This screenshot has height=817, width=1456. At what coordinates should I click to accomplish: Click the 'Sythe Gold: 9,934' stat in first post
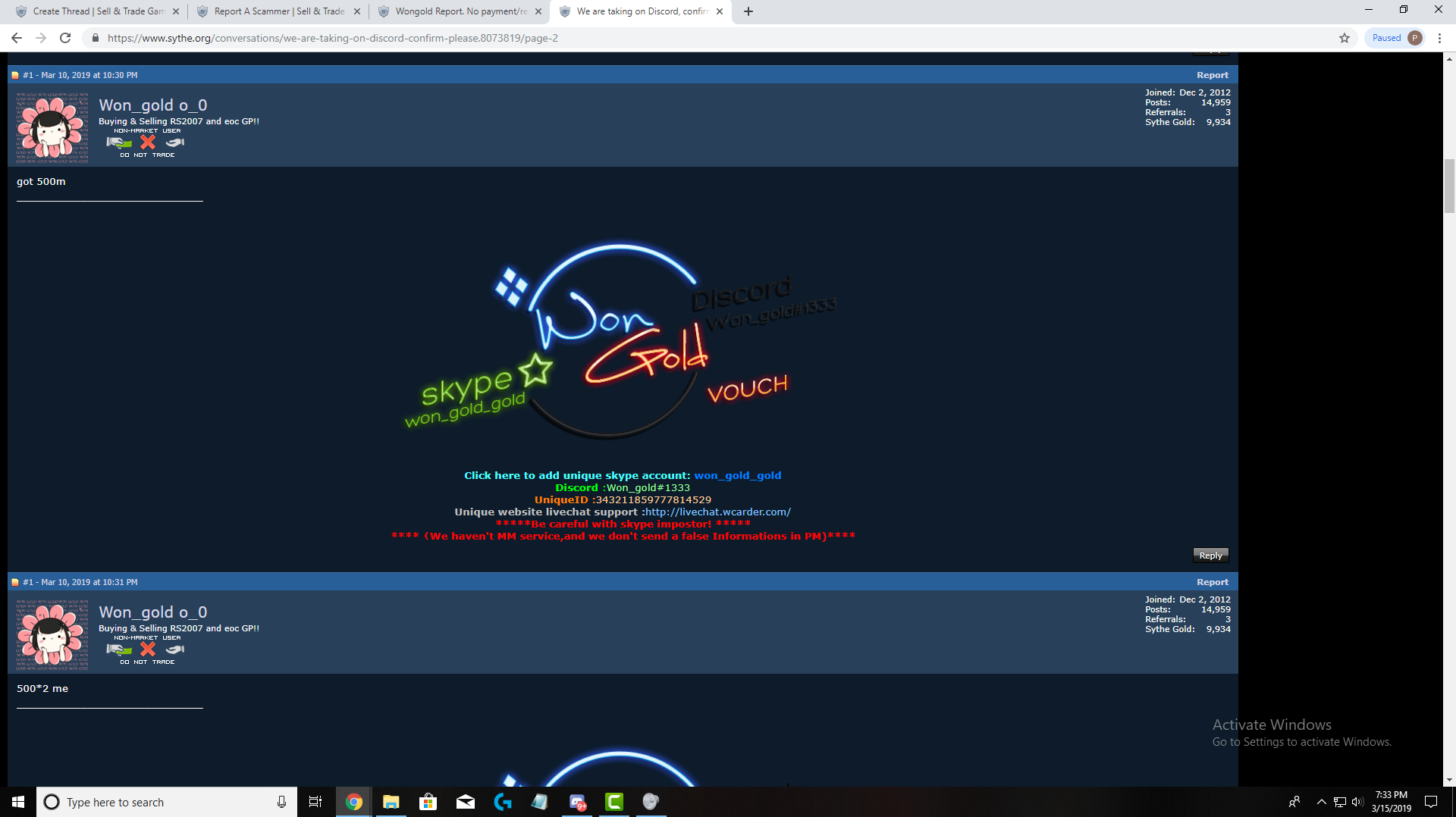click(x=1188, y=122)
